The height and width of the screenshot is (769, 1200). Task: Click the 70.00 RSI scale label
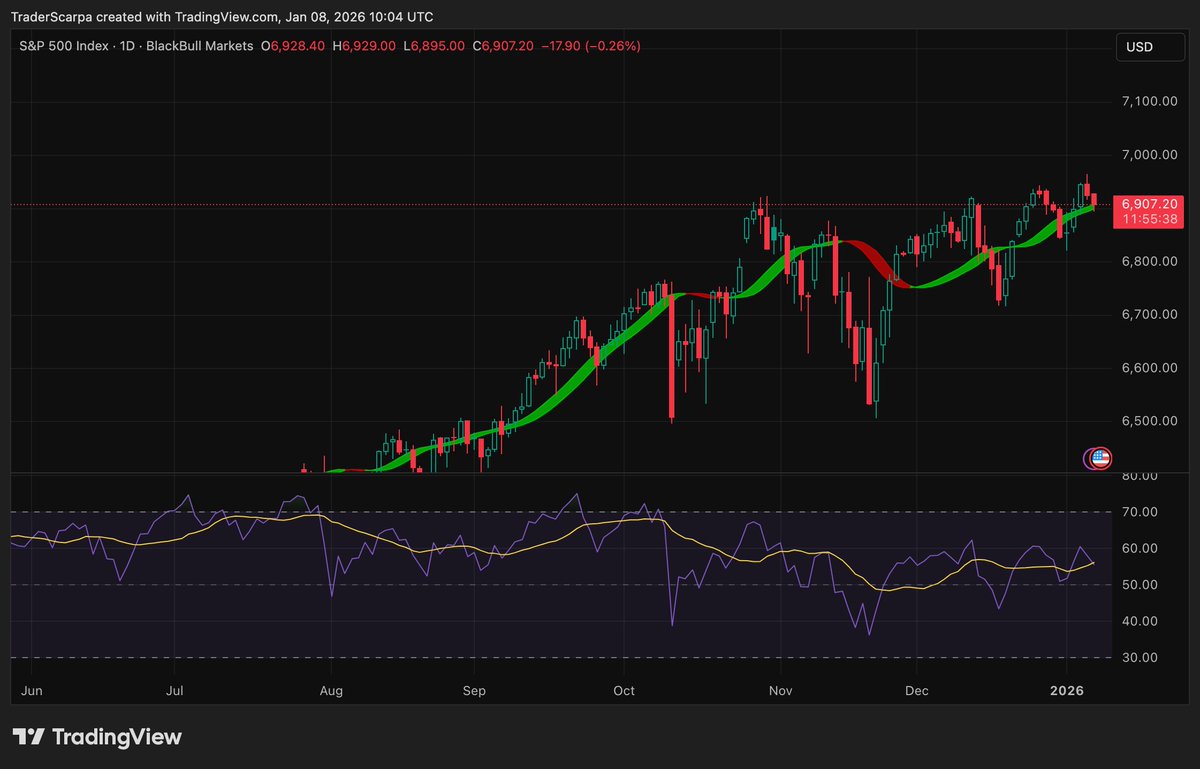tap(1140, 512)
